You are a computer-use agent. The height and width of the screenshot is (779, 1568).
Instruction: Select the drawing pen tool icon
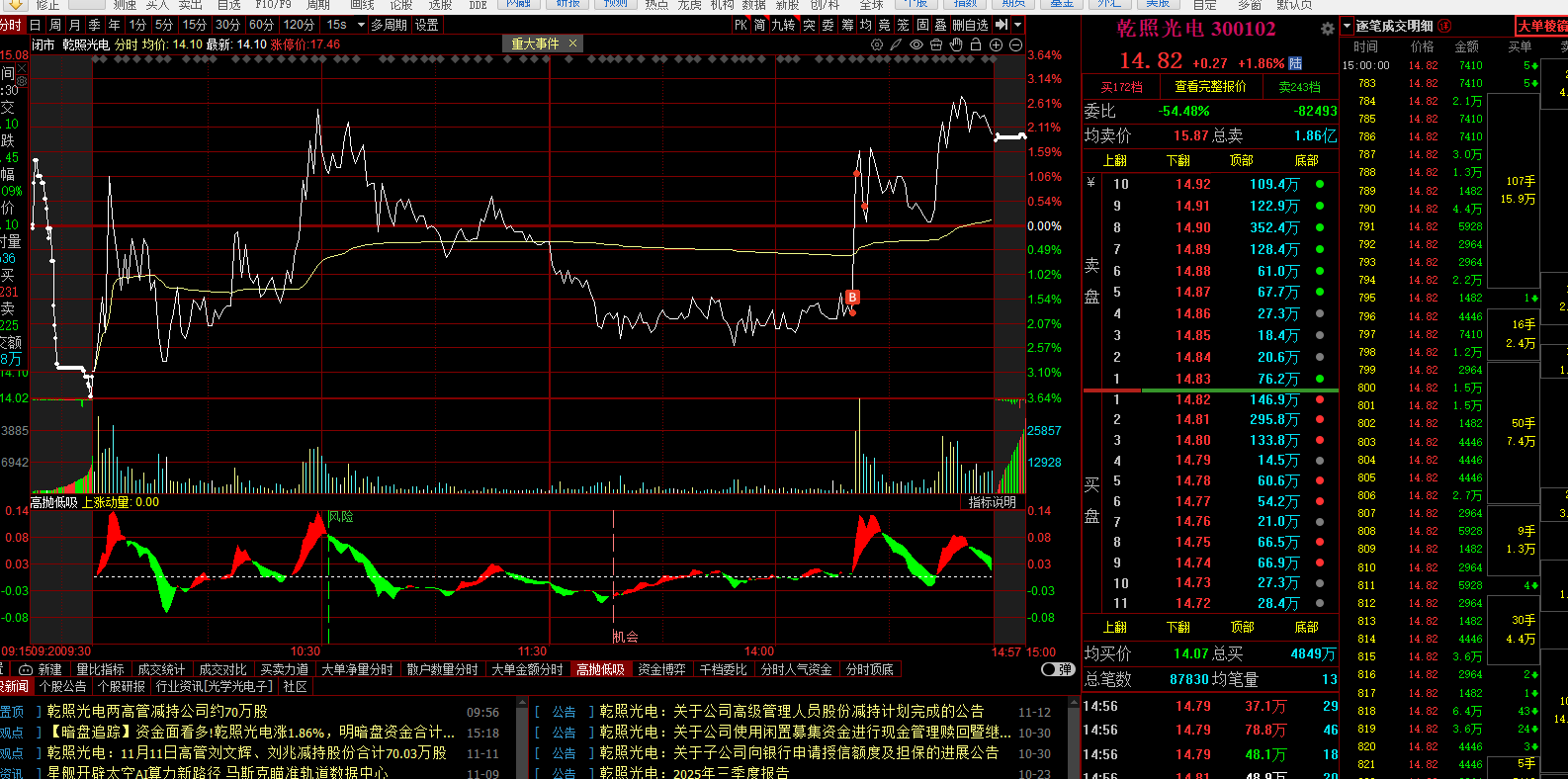(896, 44)
